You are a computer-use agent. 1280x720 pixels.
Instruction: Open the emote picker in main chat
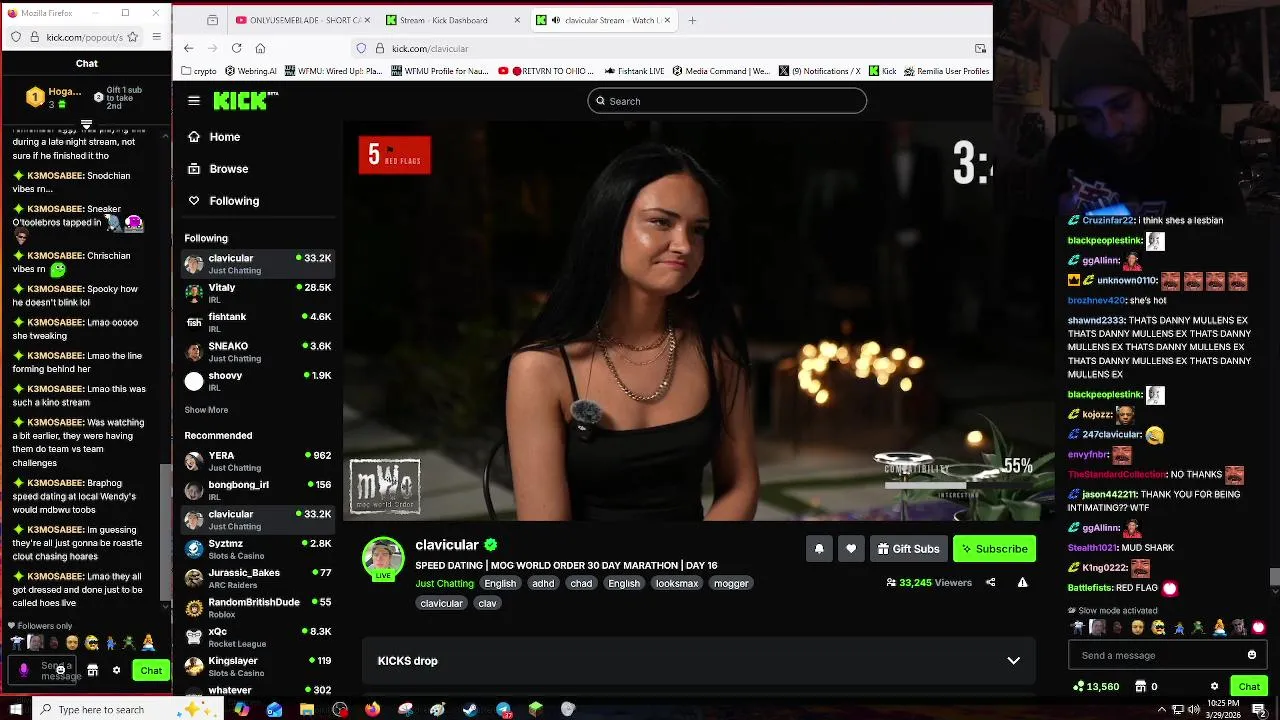(x=1251, y=655)
